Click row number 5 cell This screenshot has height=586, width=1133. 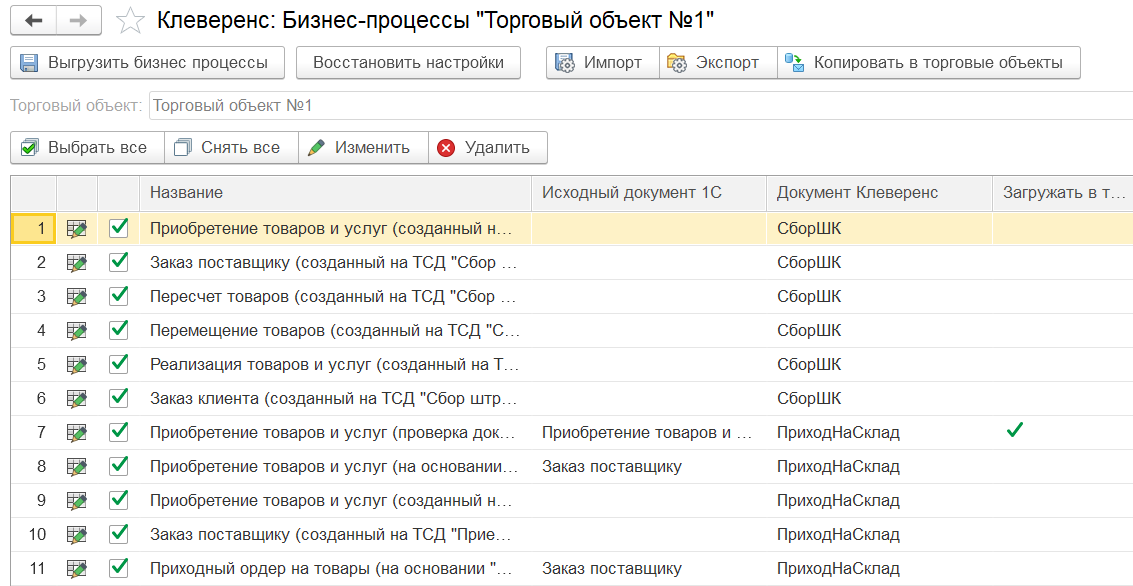pyautogui.click(x=33, y=365)
